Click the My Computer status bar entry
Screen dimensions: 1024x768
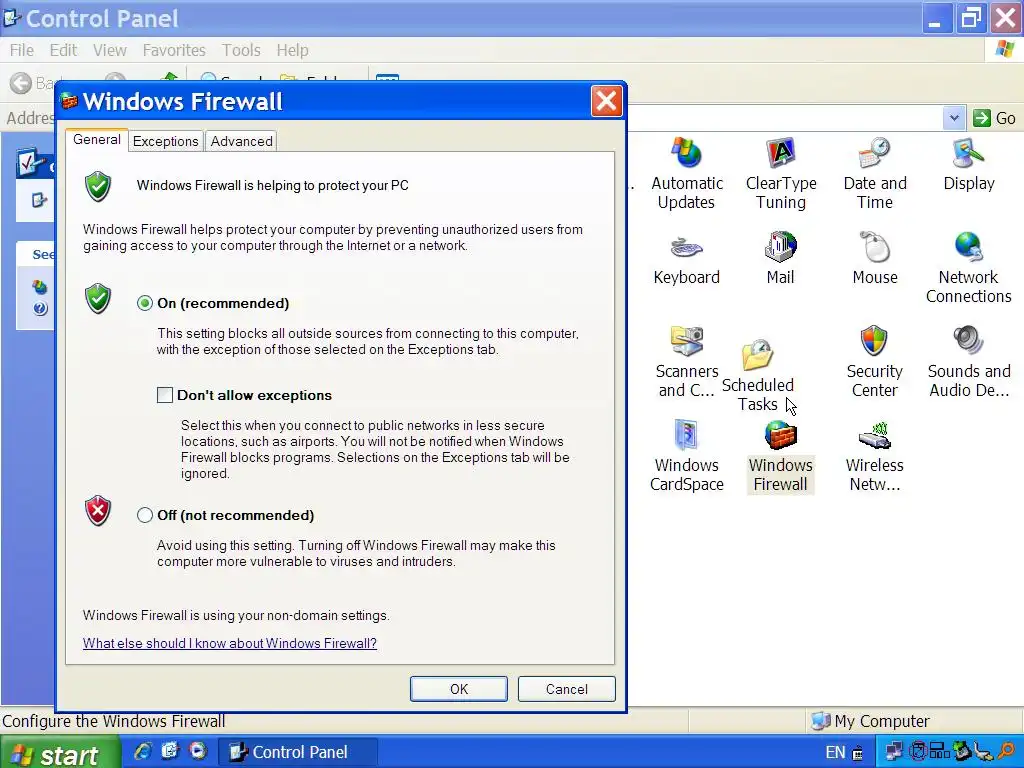(x=870, y=721)
